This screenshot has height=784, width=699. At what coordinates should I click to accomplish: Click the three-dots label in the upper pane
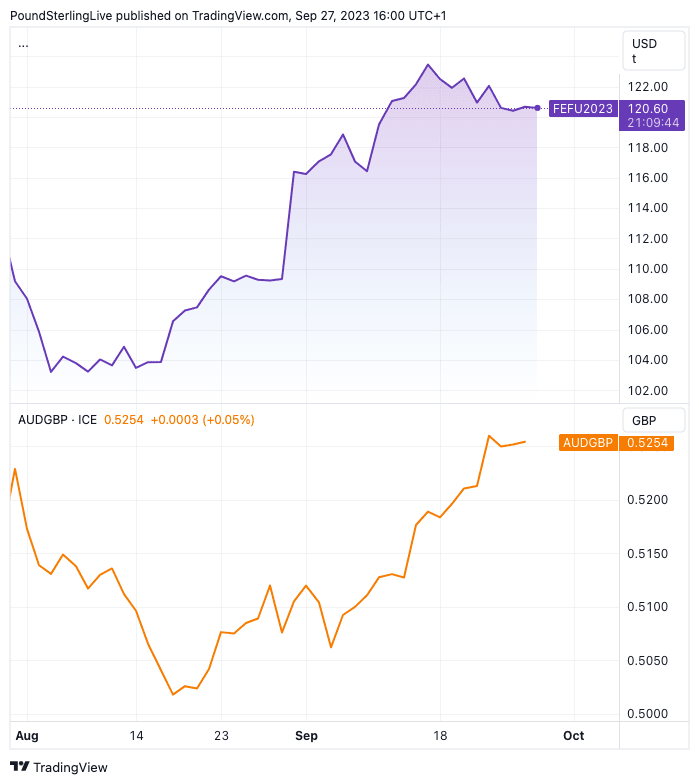(x=23, y=44)
